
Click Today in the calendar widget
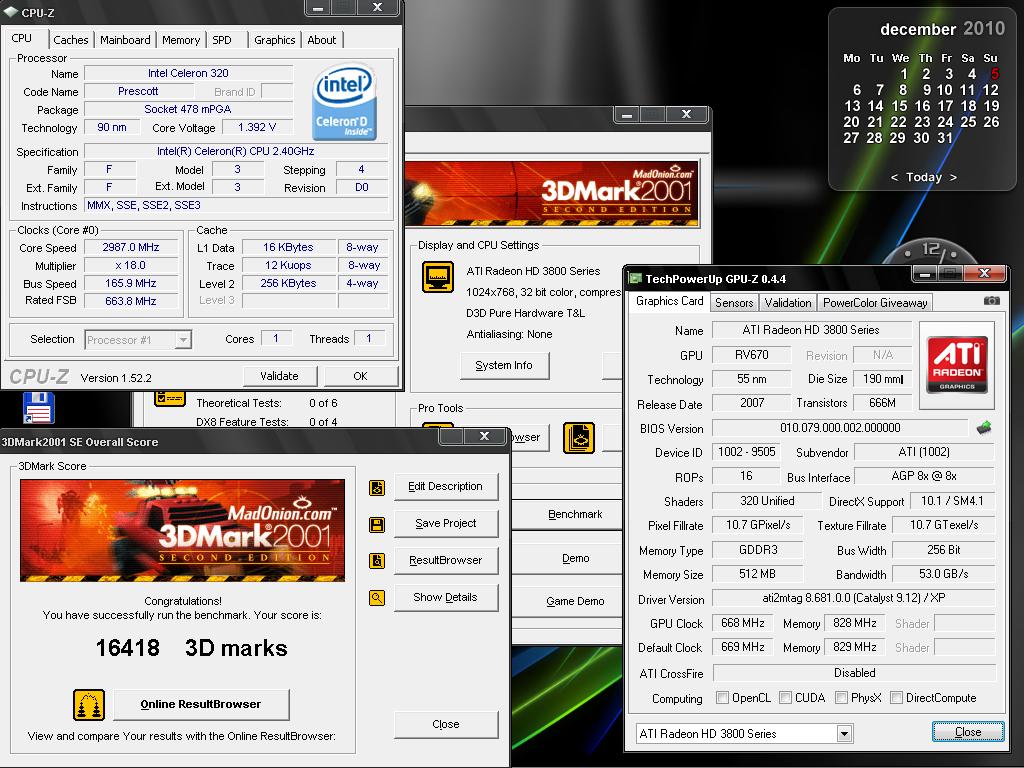pos(923,177)
